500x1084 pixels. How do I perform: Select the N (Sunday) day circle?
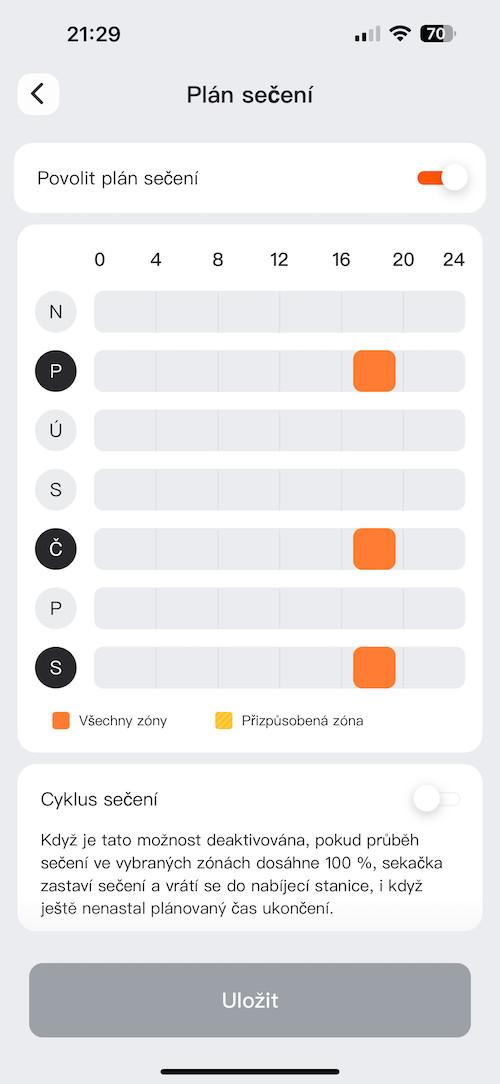click(x=56, y=312)
